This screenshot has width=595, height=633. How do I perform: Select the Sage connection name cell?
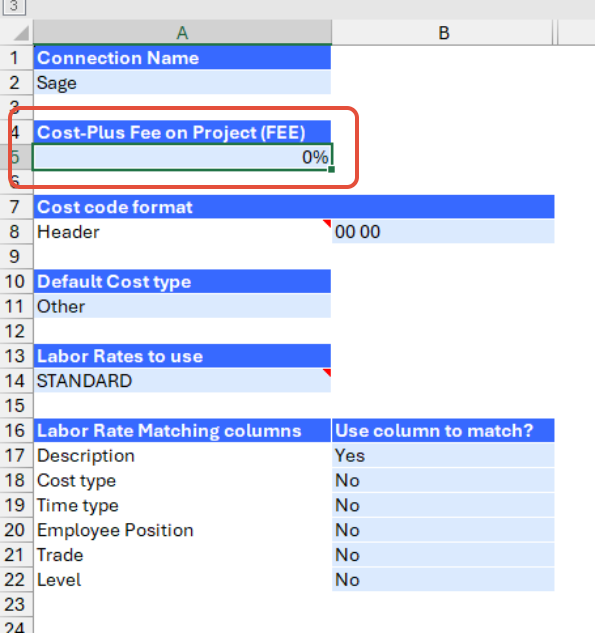point(182,83)
